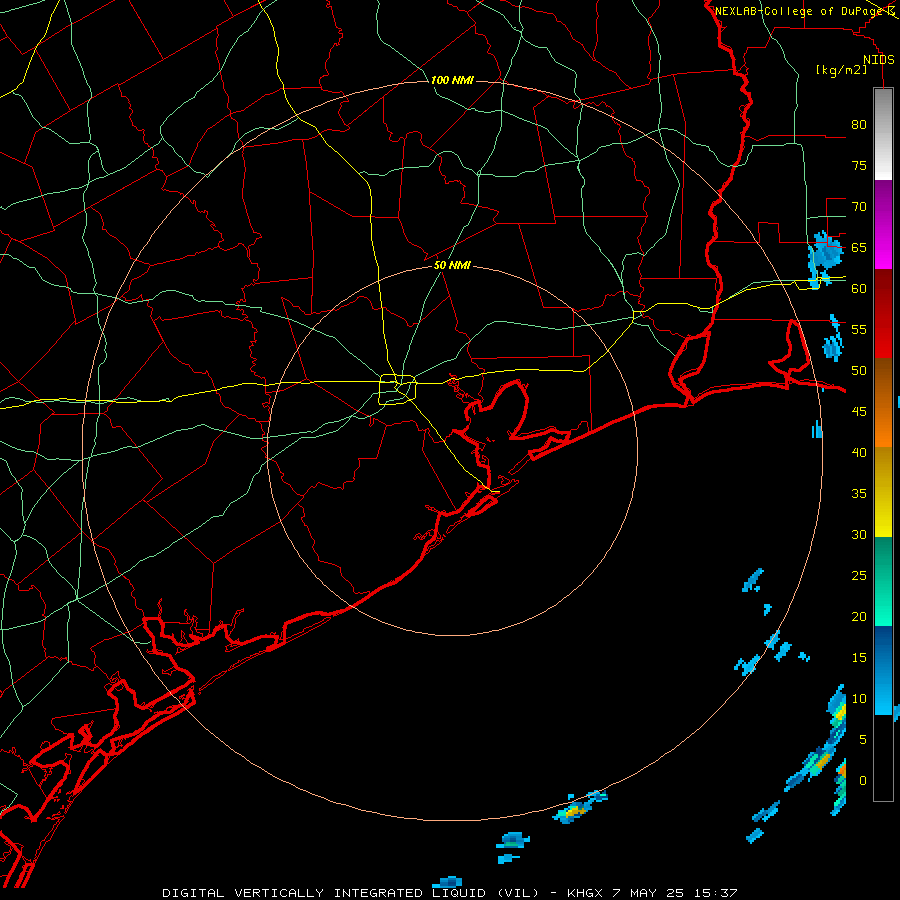Screen dimensions: 900x900
Task: Pick the purple-magenta band of the color bar
Action: click(x=883, y=224)
